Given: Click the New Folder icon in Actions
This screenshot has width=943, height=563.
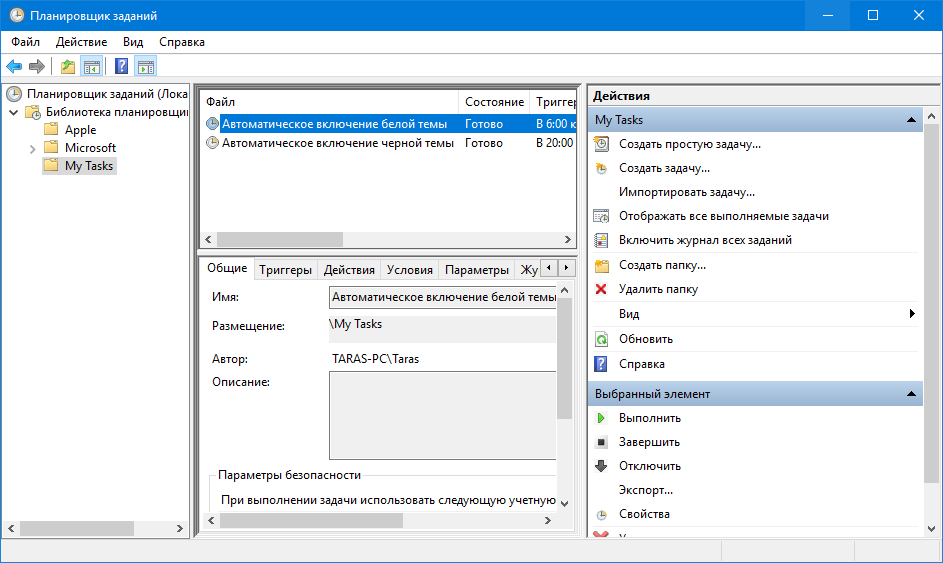Looking at the screenshot, I should [x=601, y=265].
